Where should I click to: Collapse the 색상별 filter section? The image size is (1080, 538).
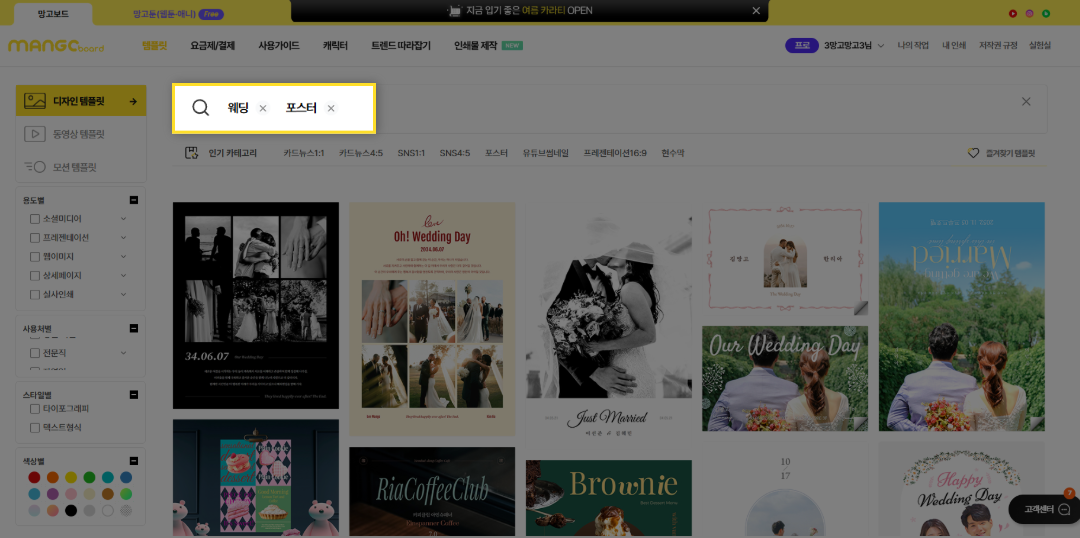134,461
